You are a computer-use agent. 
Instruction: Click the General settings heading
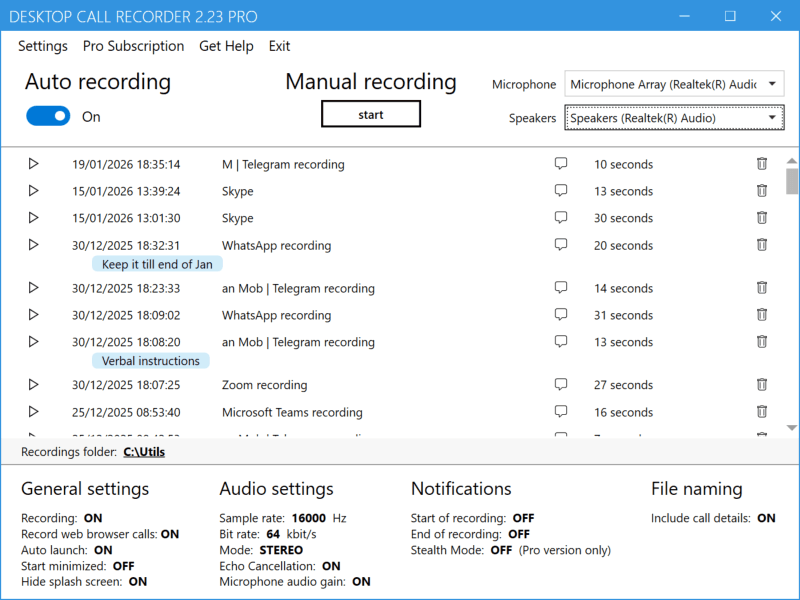tap(85, 489)
